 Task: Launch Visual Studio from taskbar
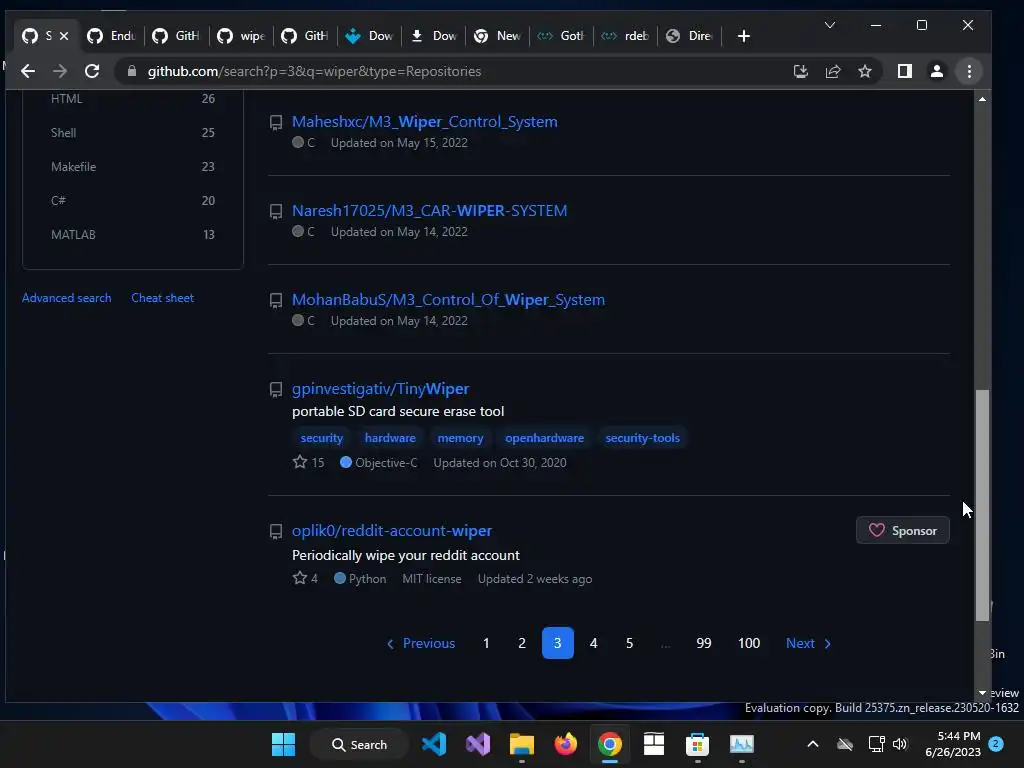478,744
